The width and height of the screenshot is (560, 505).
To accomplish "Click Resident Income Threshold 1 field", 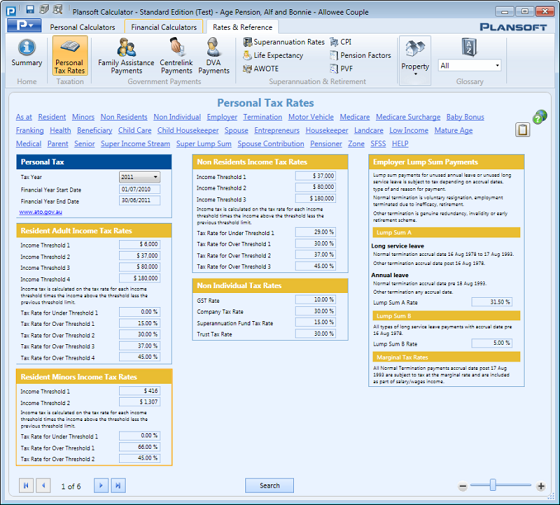I will pos(140,244).
